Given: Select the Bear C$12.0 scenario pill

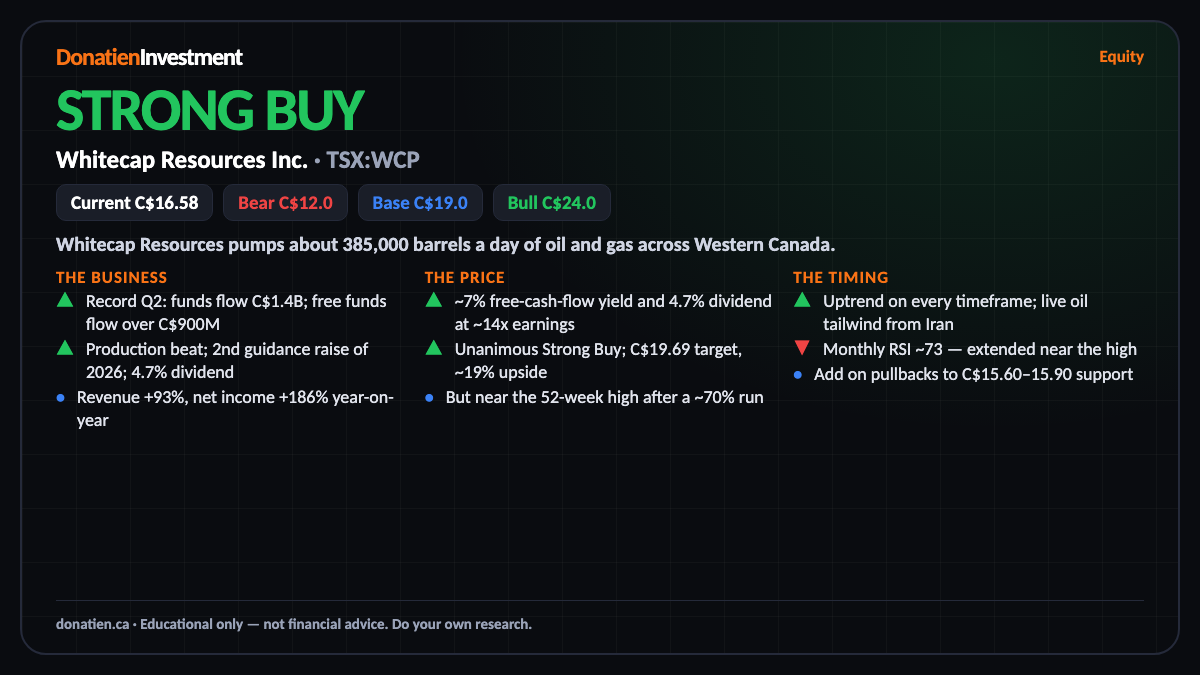Looking at the screenshot, I should coord(285,203).
